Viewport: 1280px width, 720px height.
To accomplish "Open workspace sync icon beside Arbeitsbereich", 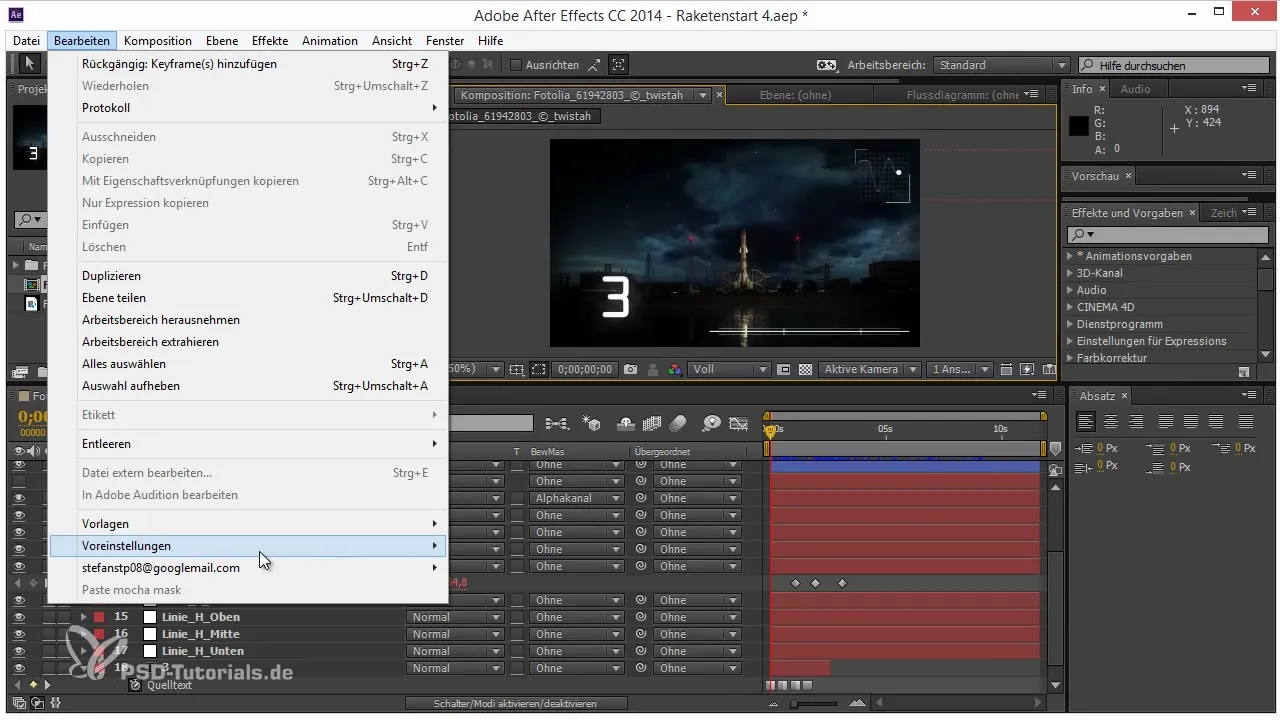I will coord(826,65).
